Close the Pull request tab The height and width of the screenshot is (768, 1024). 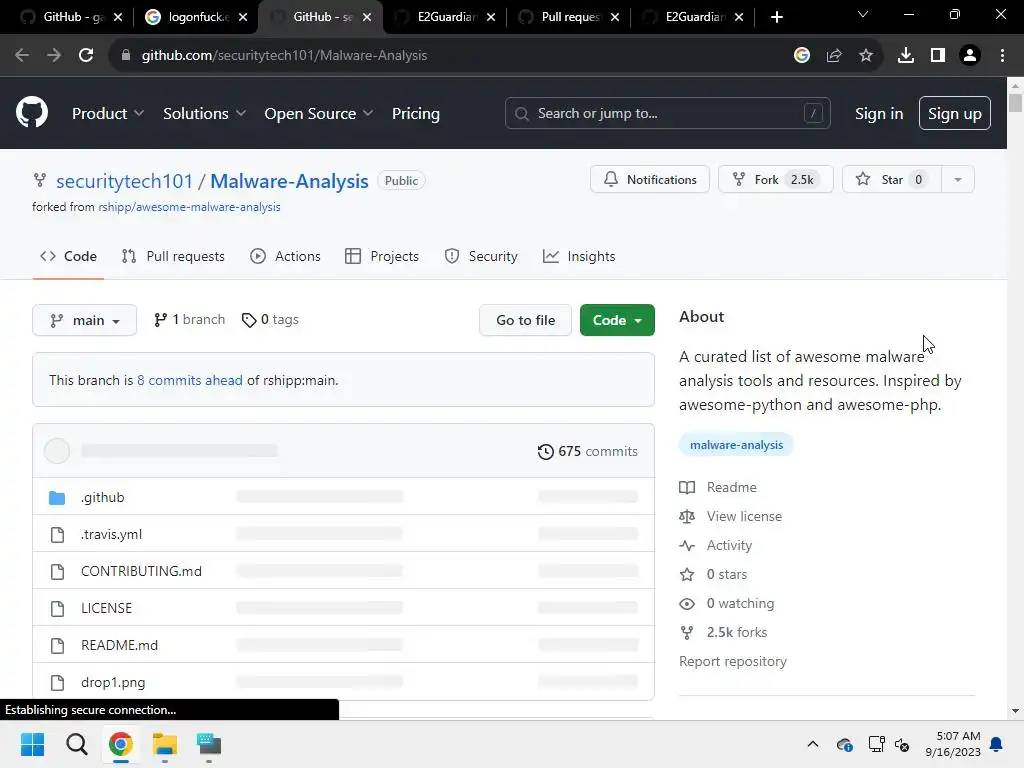615,17
